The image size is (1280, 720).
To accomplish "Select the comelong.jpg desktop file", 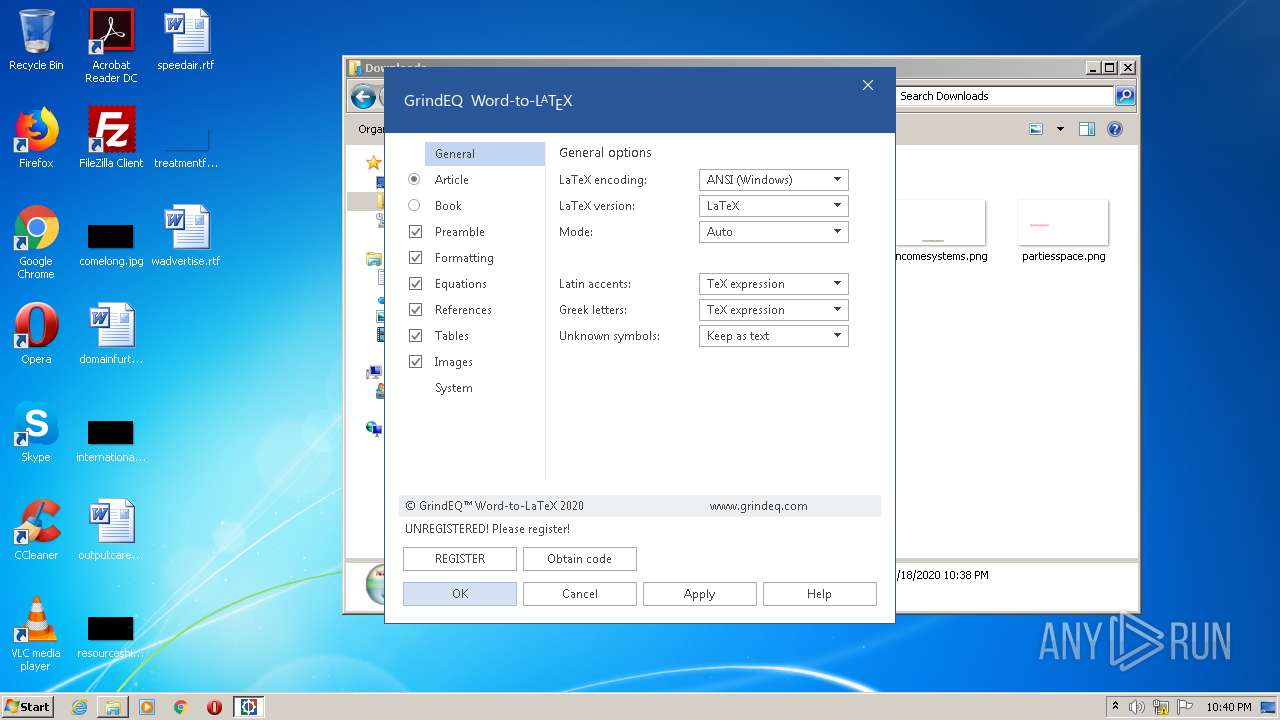I will click(x=111, y=246).
